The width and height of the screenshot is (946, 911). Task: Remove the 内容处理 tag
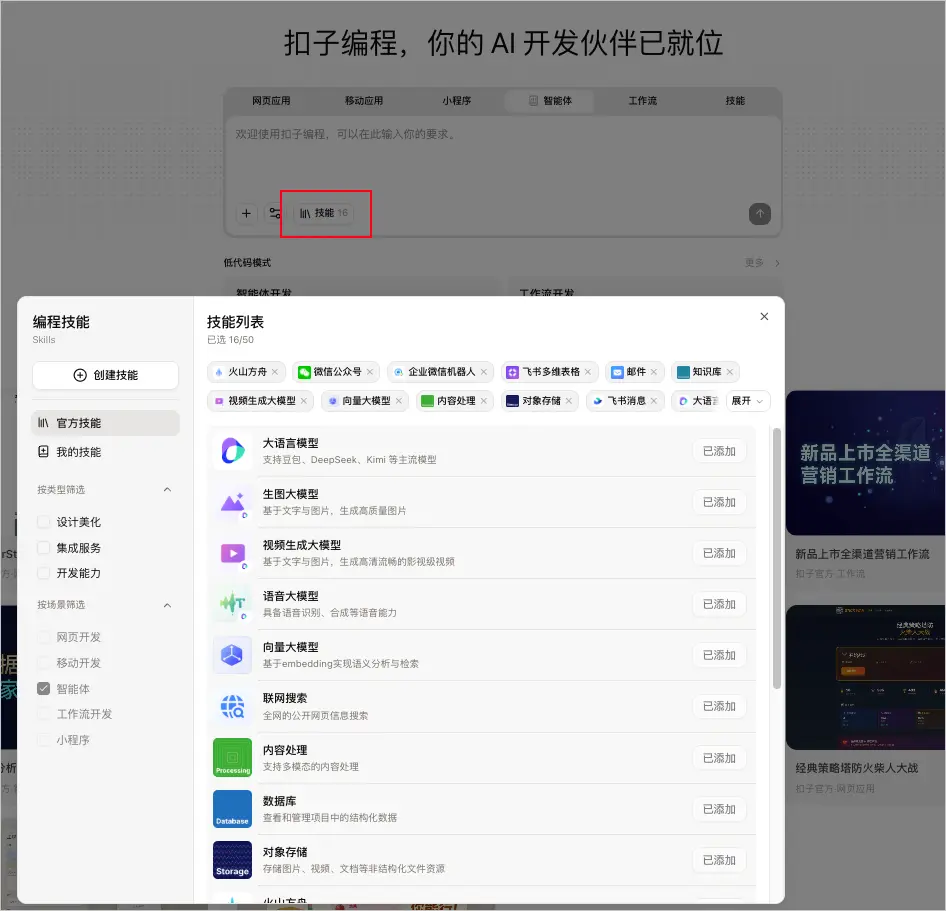coord(484,401)
